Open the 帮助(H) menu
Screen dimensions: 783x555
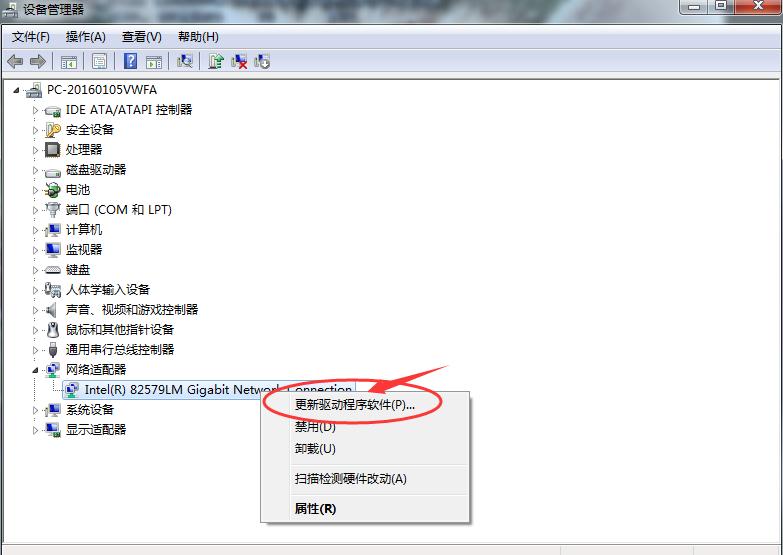(x=198, y=37)
